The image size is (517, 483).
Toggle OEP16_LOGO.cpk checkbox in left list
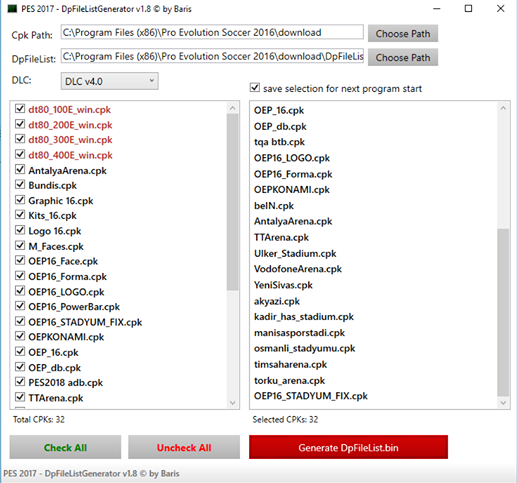click(x=20, y=291)
